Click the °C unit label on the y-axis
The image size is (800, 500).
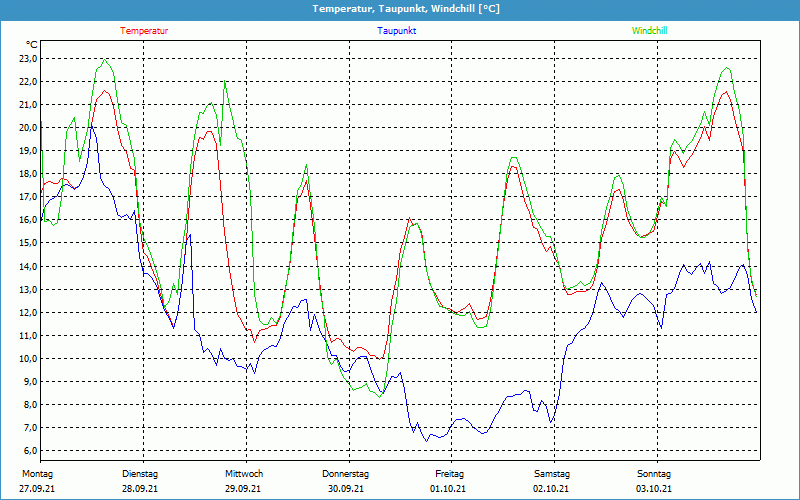(32, 45)
